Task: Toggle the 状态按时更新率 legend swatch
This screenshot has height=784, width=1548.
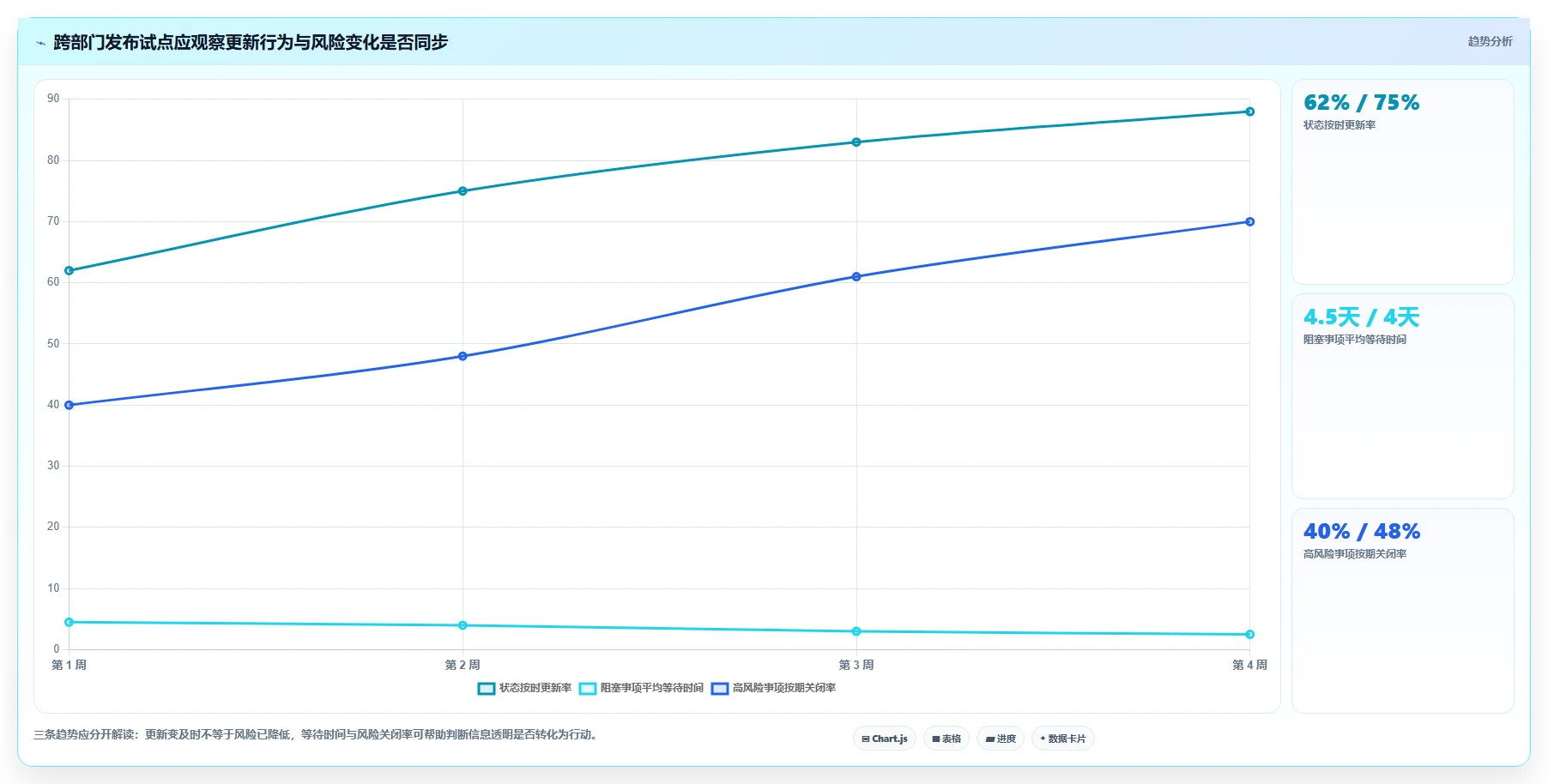Action: [487, 688]
